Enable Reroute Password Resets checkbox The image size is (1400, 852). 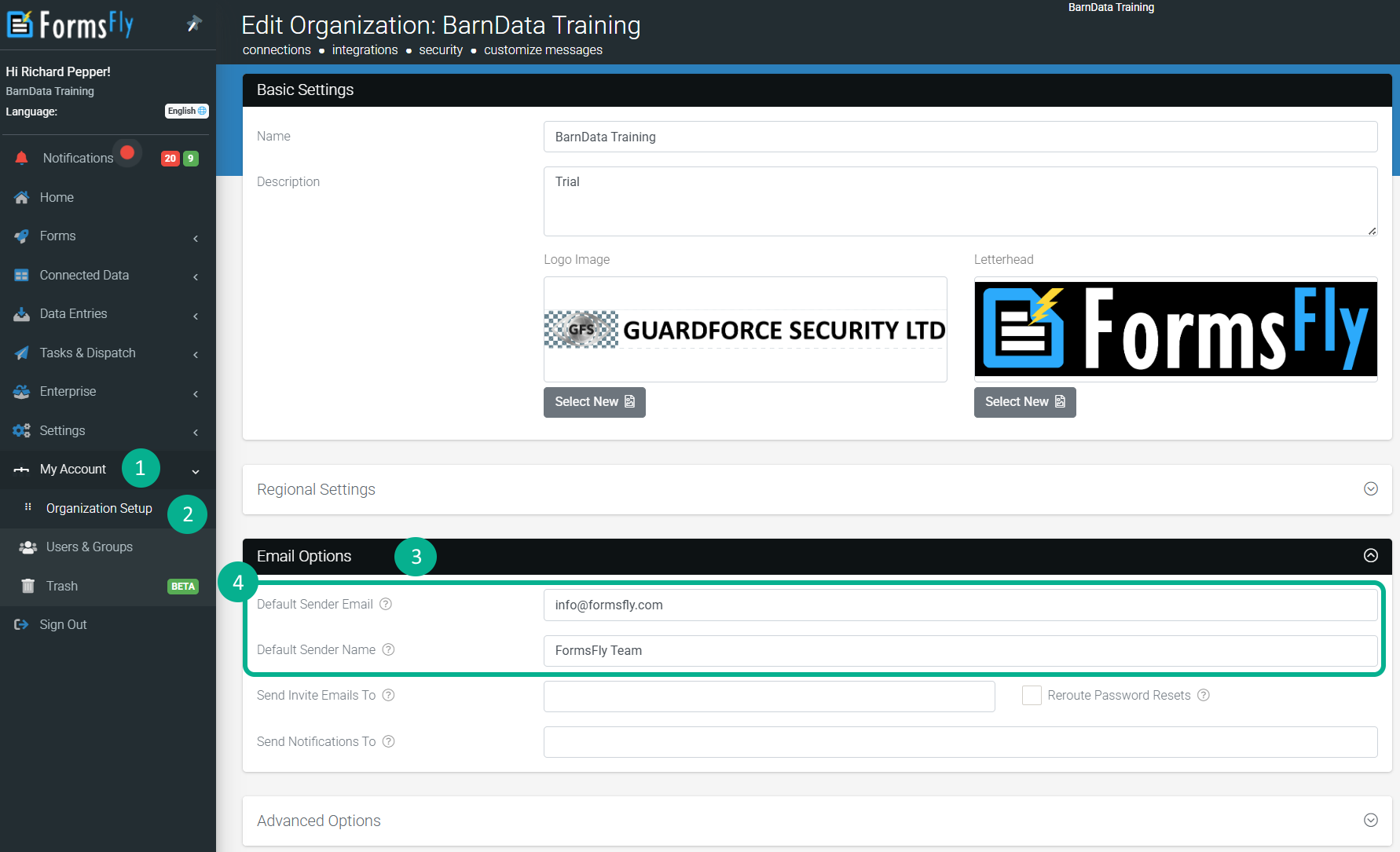coord(1032,695)
